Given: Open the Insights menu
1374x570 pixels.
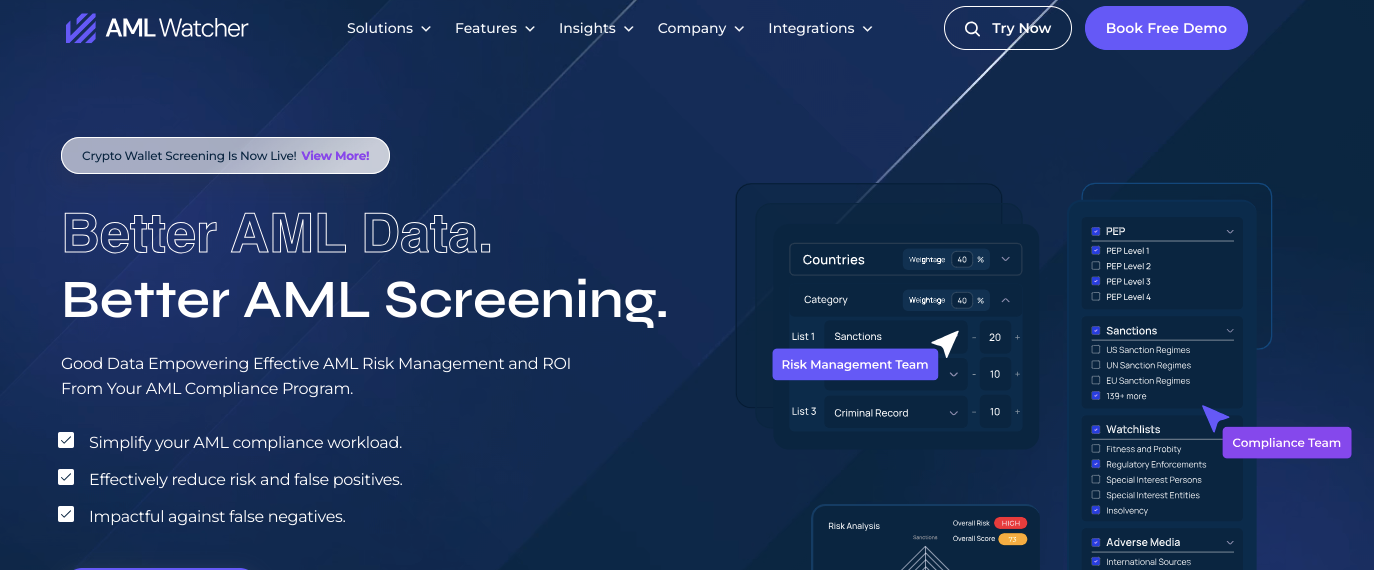Looking at the screenshot, I should click(x=597, y=28).
